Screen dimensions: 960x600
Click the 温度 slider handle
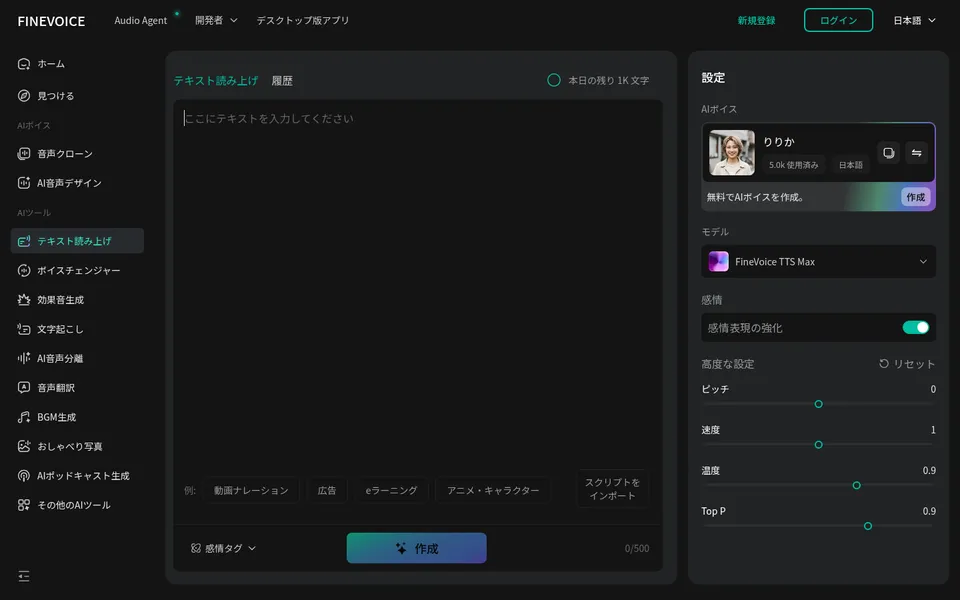coord(857,486)
